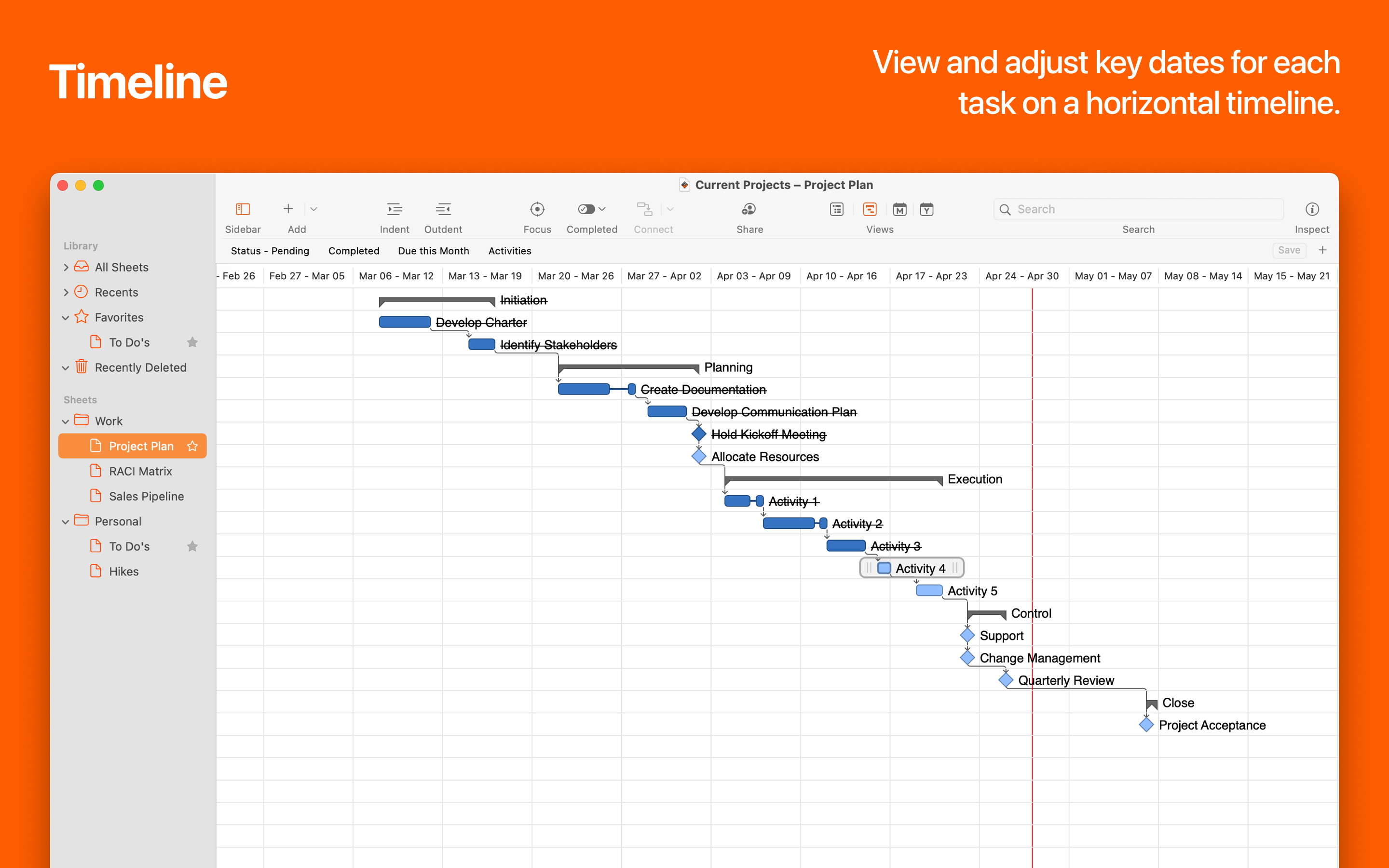Select the Status - Pending filter tab
This screenshot has width=1389, height=868.
click(270, 251)
